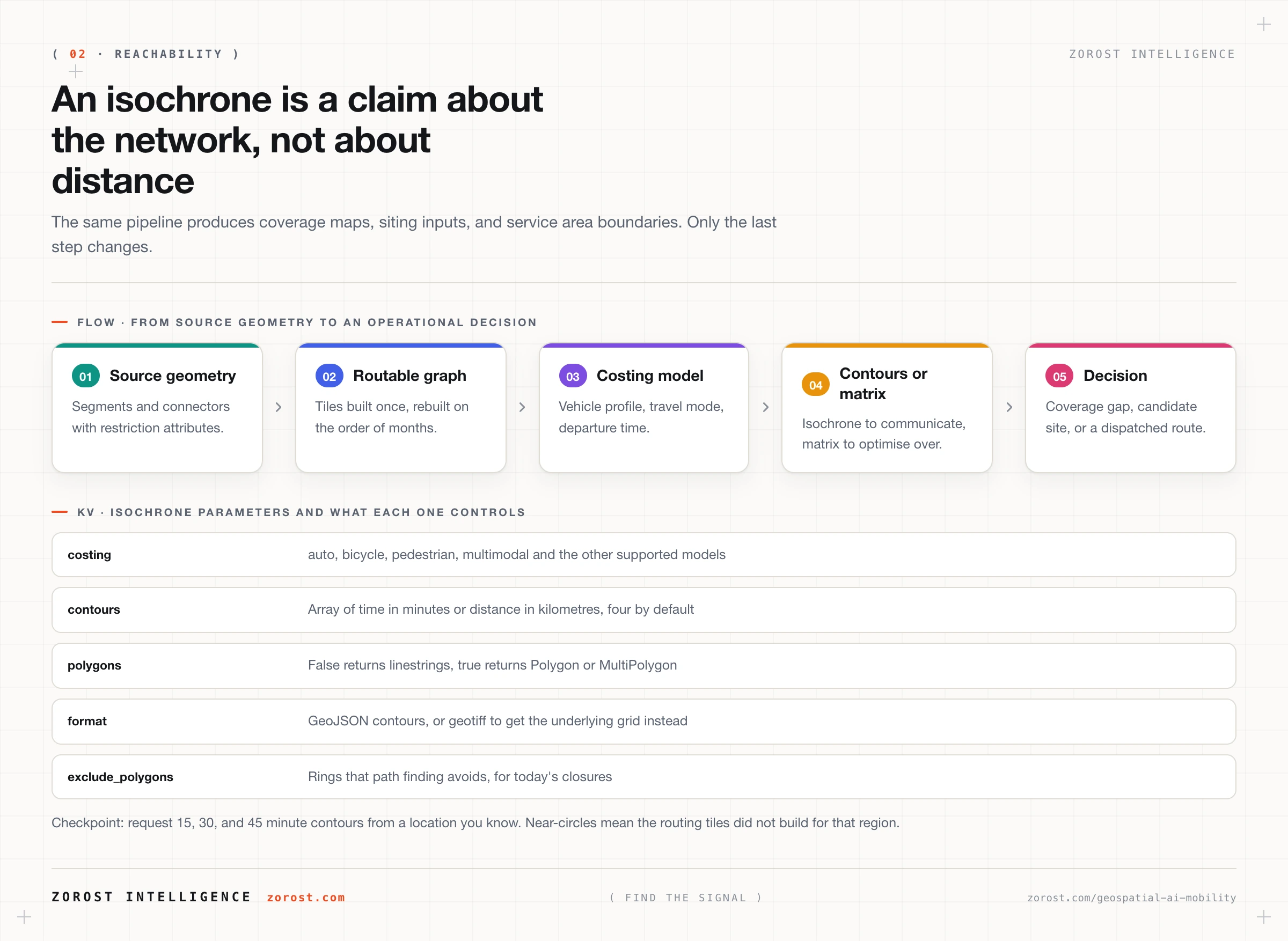Click the teal color bar atop Source geometry card
The height and width of the screenshot is (941, 1288).
point(157,345)
